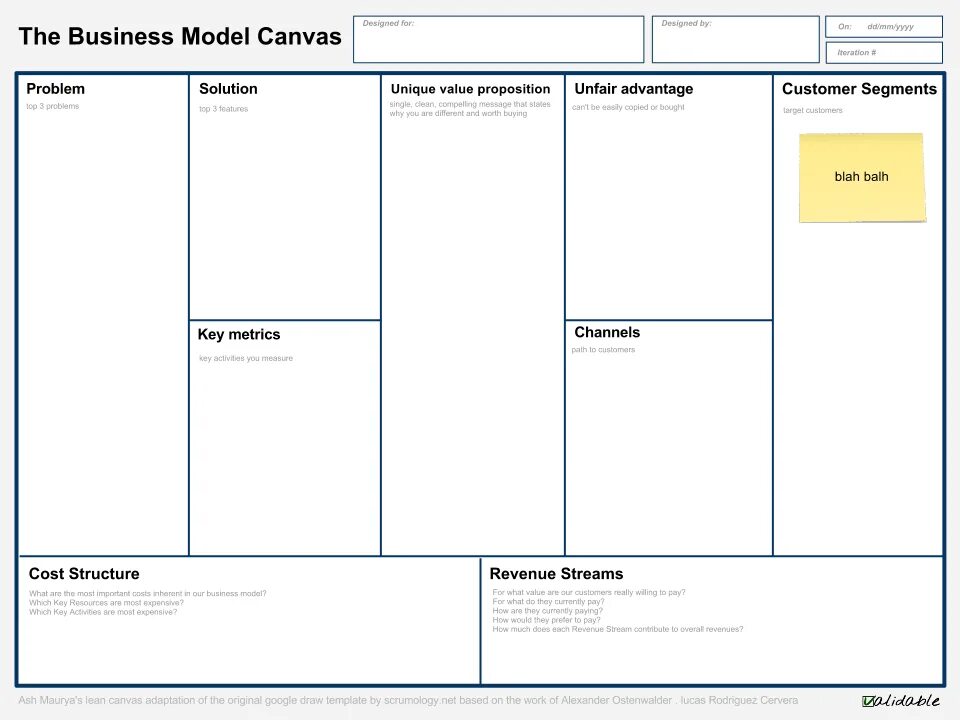Click the "top 3 problems" hint text
The width and height of the screenshot is (960, 720).
tap(53, 106)
